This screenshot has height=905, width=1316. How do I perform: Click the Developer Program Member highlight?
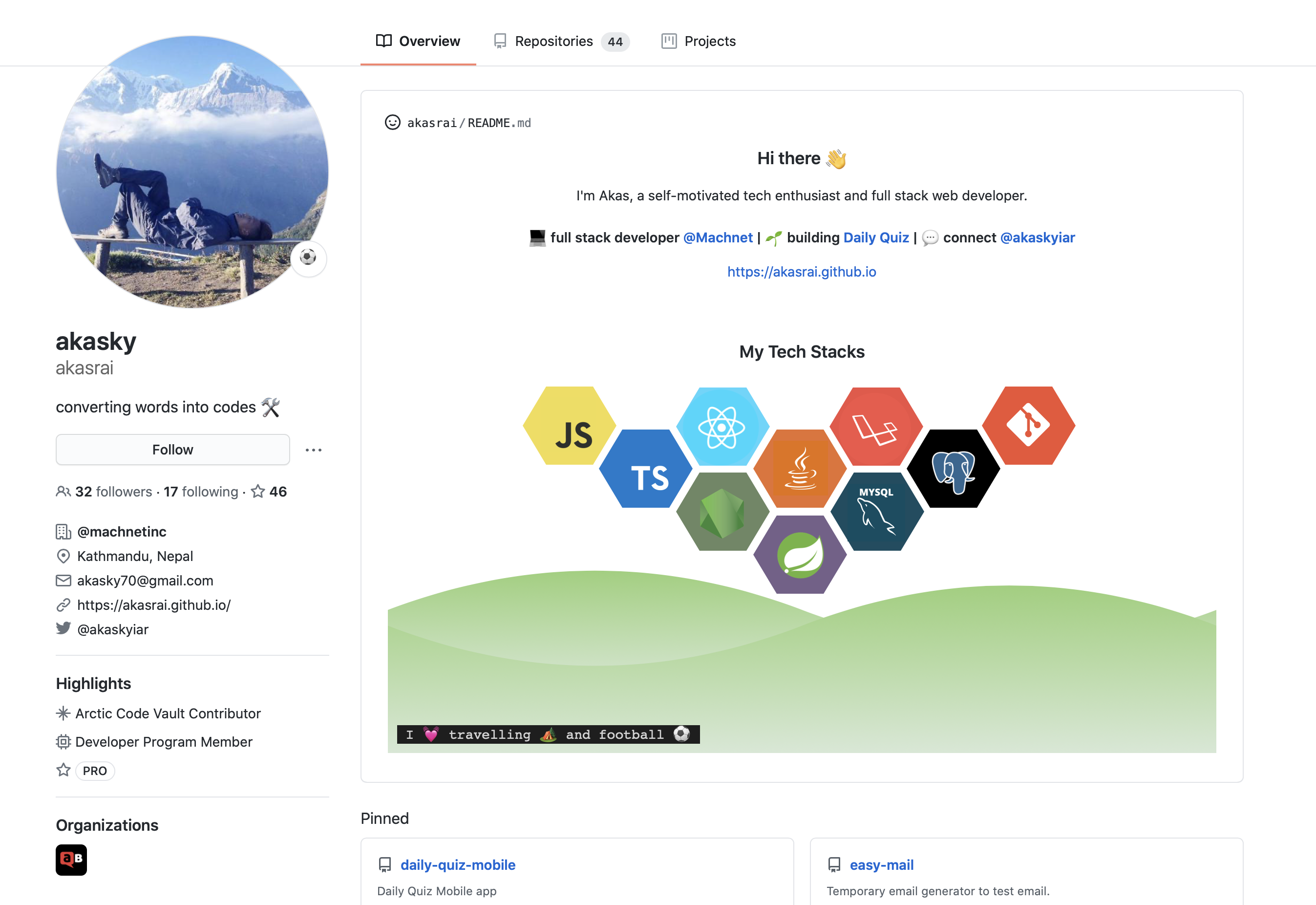click(x=164, y=741)
